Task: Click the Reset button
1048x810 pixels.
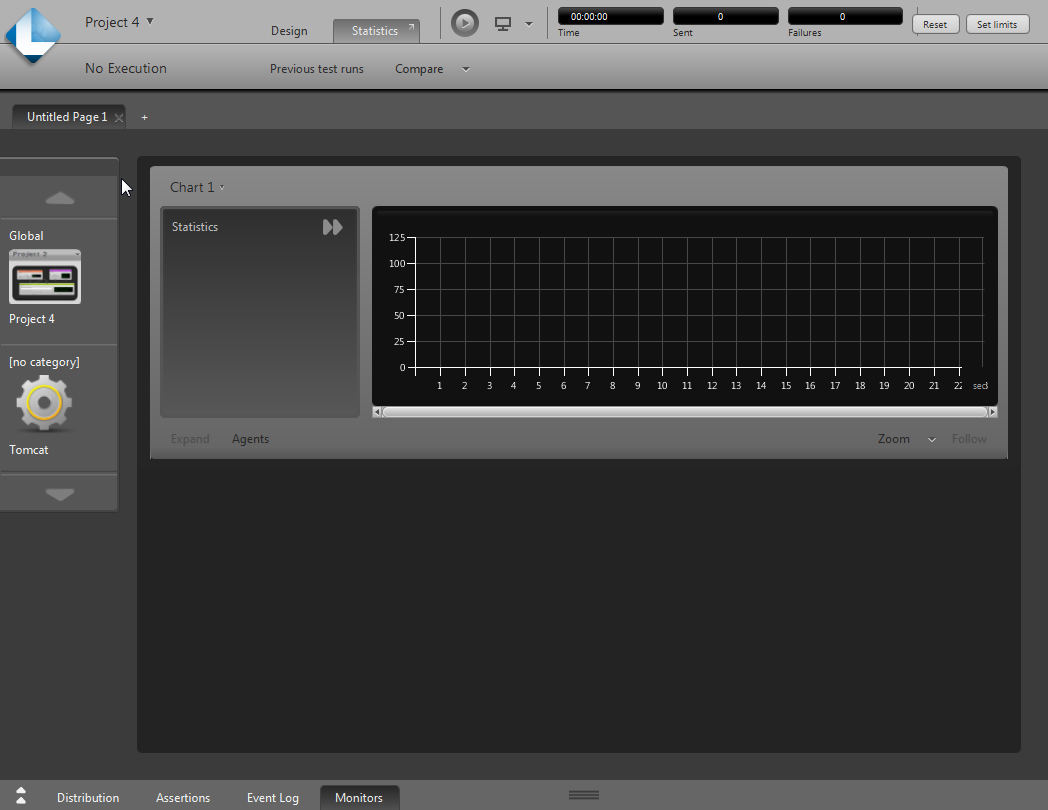Action: coord(935,24)
